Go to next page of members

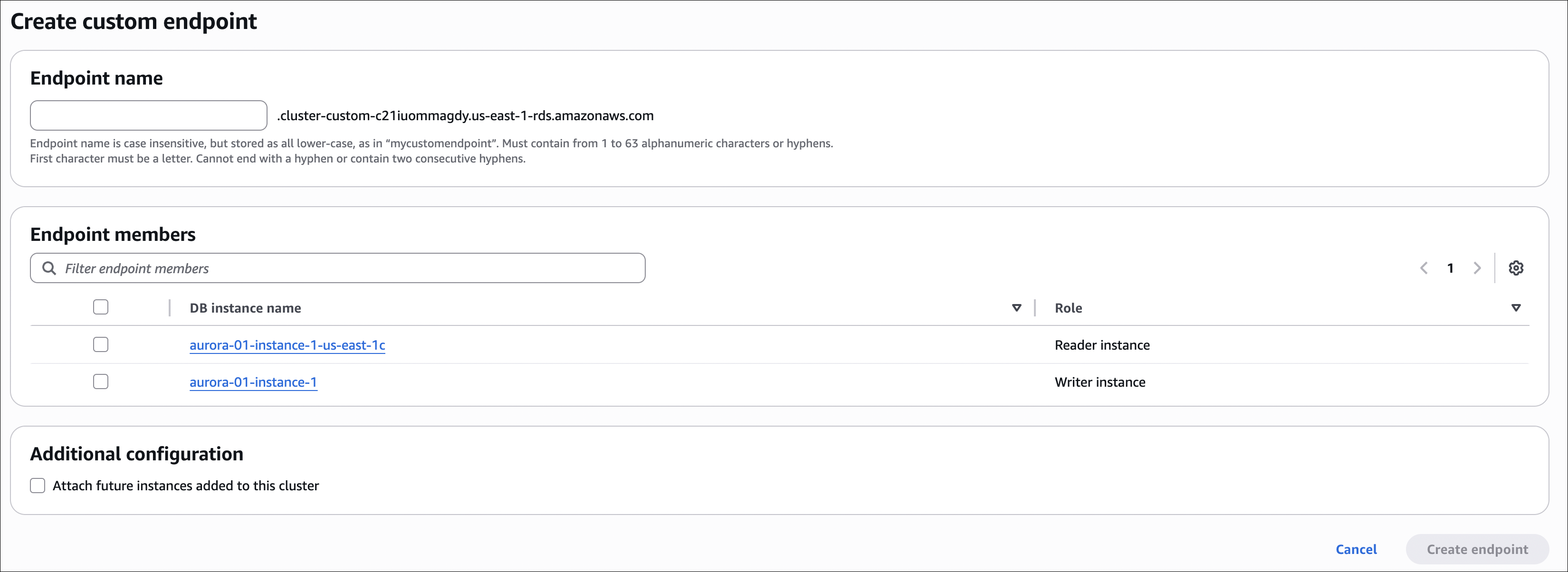point(1477,268)
